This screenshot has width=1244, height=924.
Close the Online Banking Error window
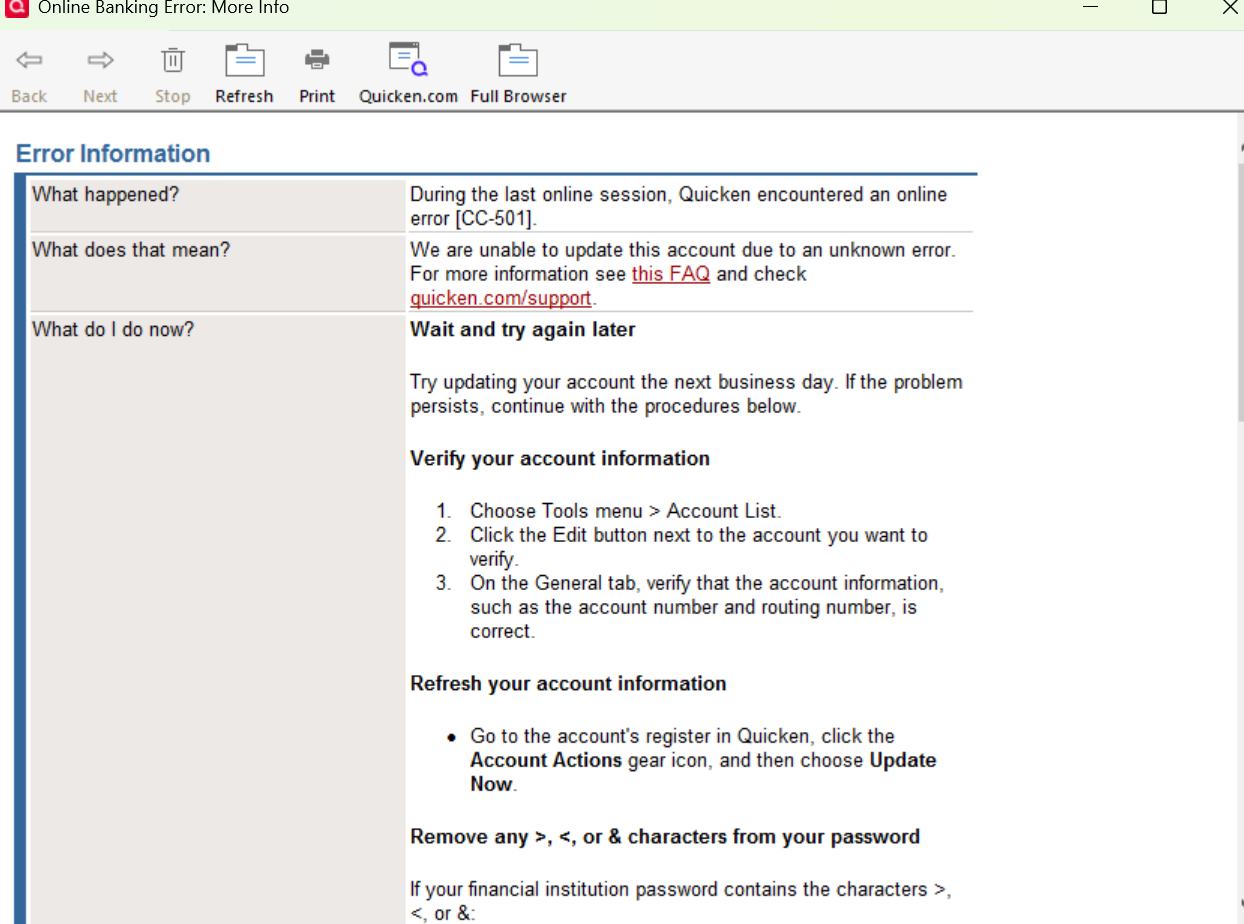[x=1230, y=8]
